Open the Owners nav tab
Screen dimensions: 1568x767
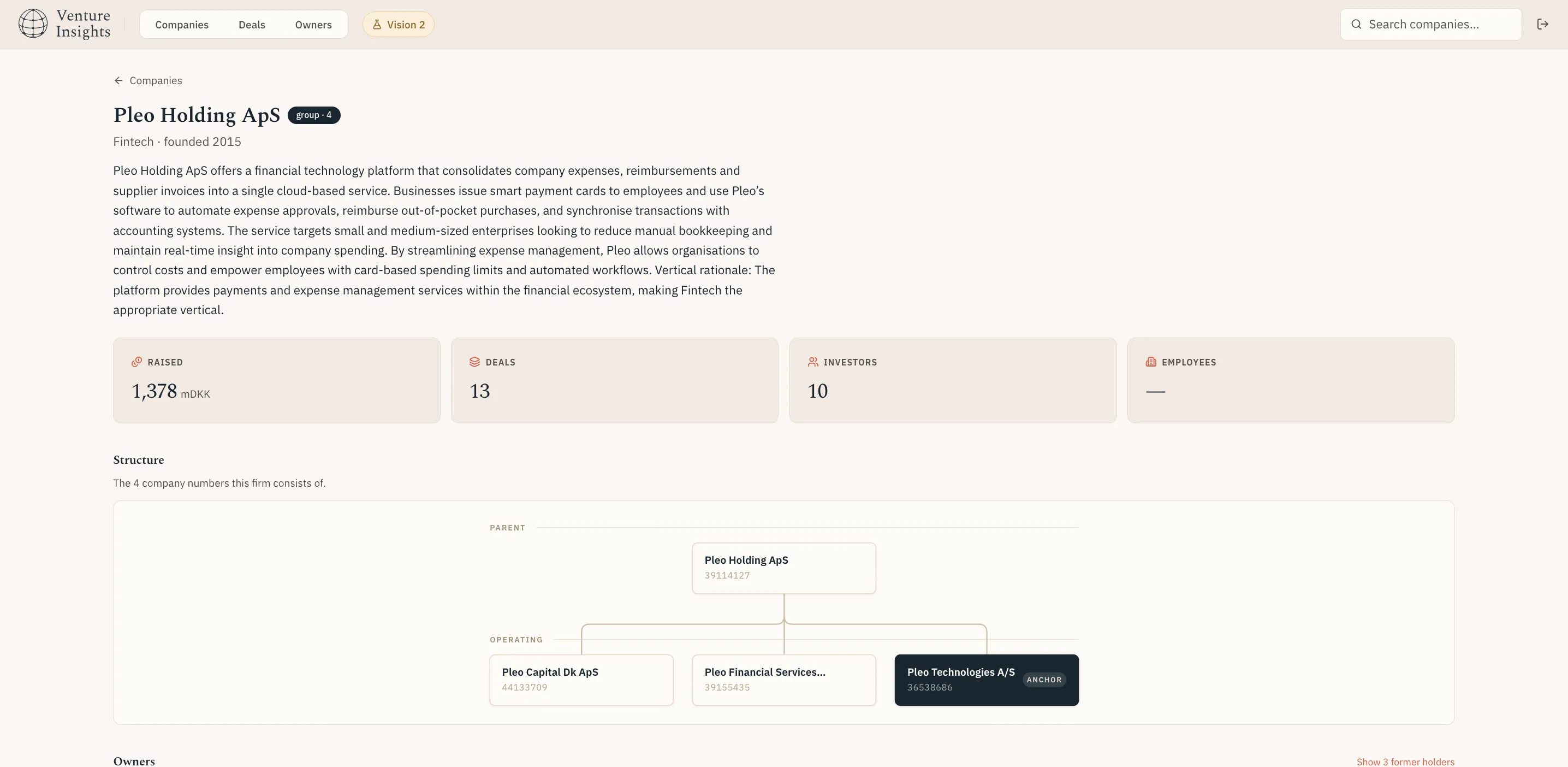pyautogui.click(x=313, y=25)
